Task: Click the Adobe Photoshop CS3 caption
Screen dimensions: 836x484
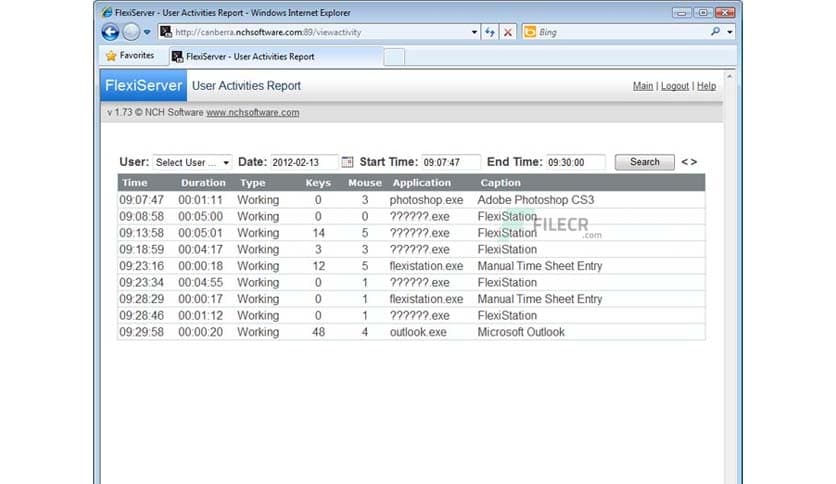Action: click(535, 200)
